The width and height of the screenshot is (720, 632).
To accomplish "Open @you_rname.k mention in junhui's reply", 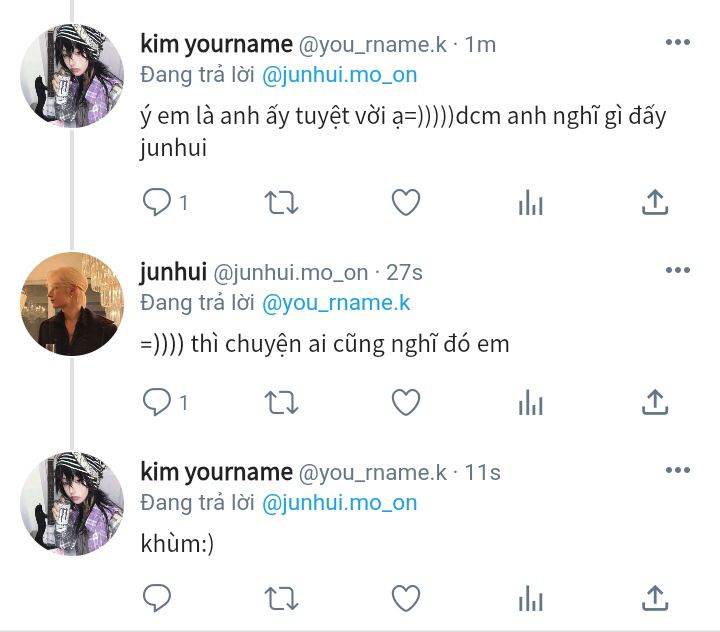I will tap(336, 303).
